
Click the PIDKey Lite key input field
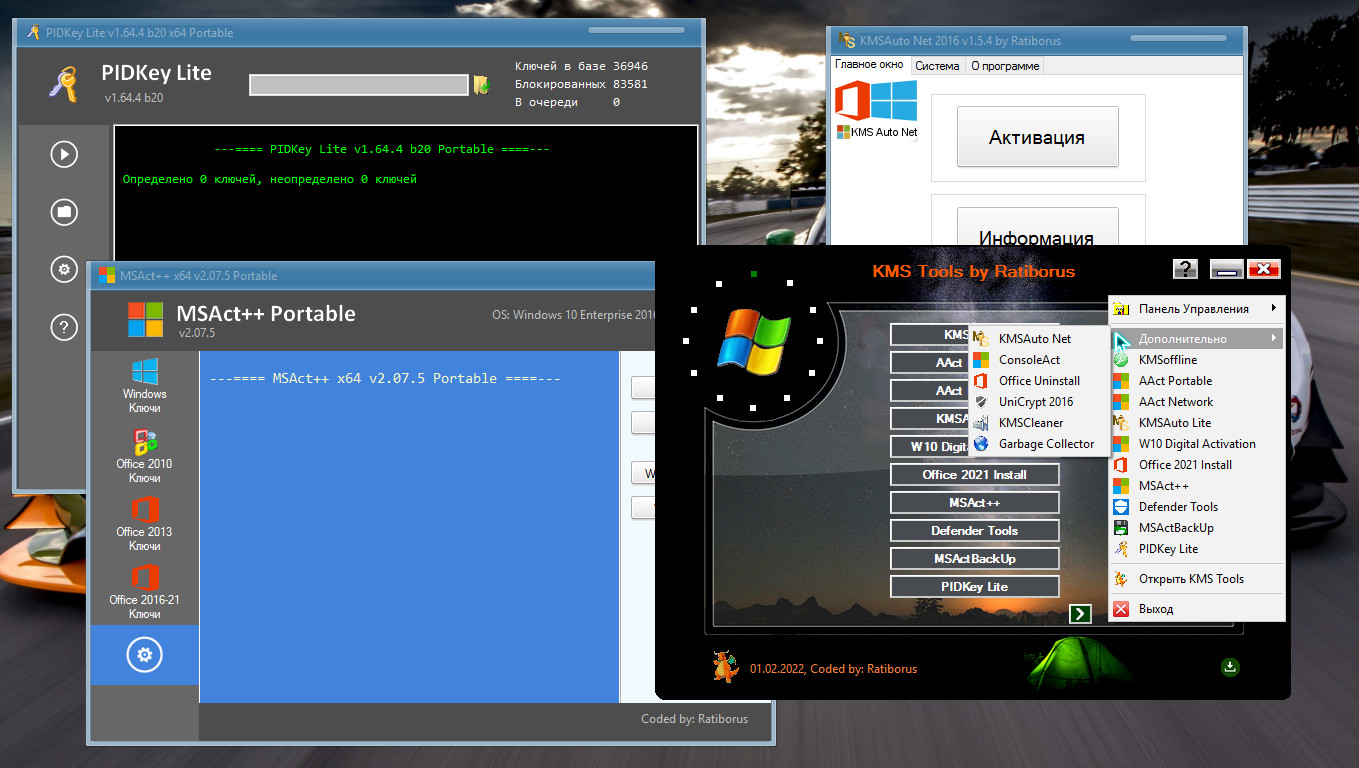point(358,85)
